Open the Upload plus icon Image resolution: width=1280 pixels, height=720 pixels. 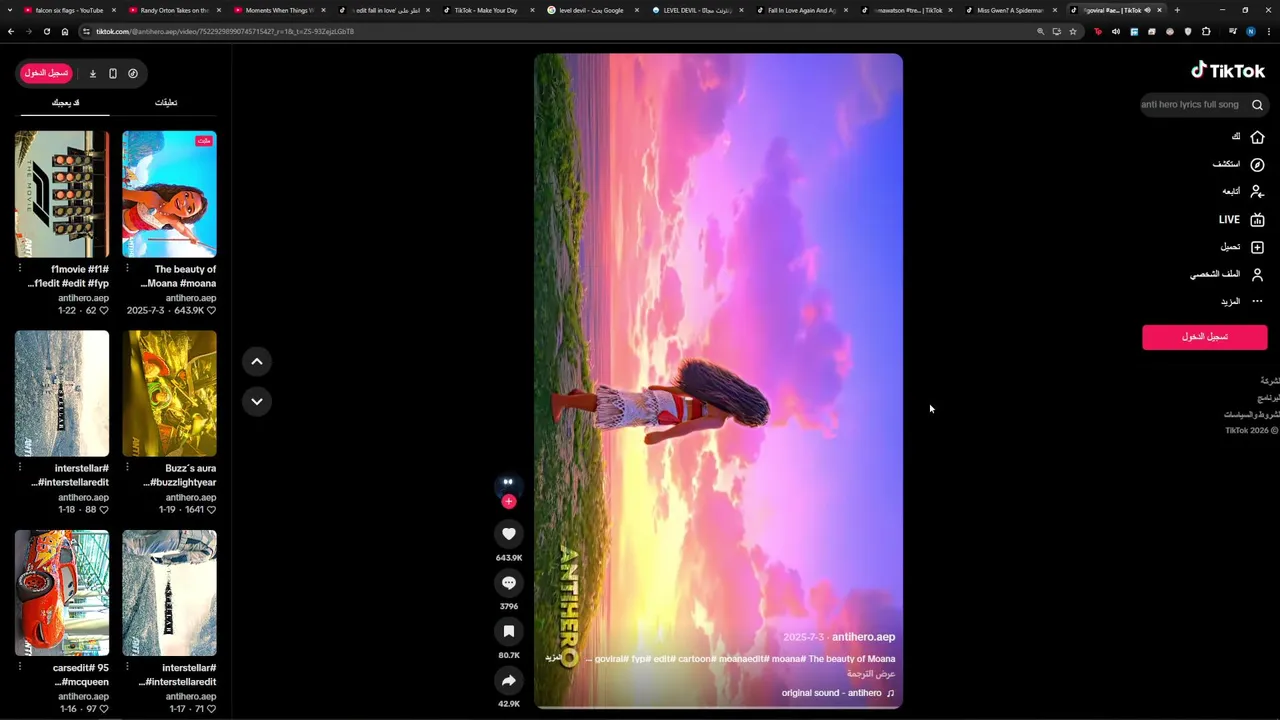pos(1257,247)
